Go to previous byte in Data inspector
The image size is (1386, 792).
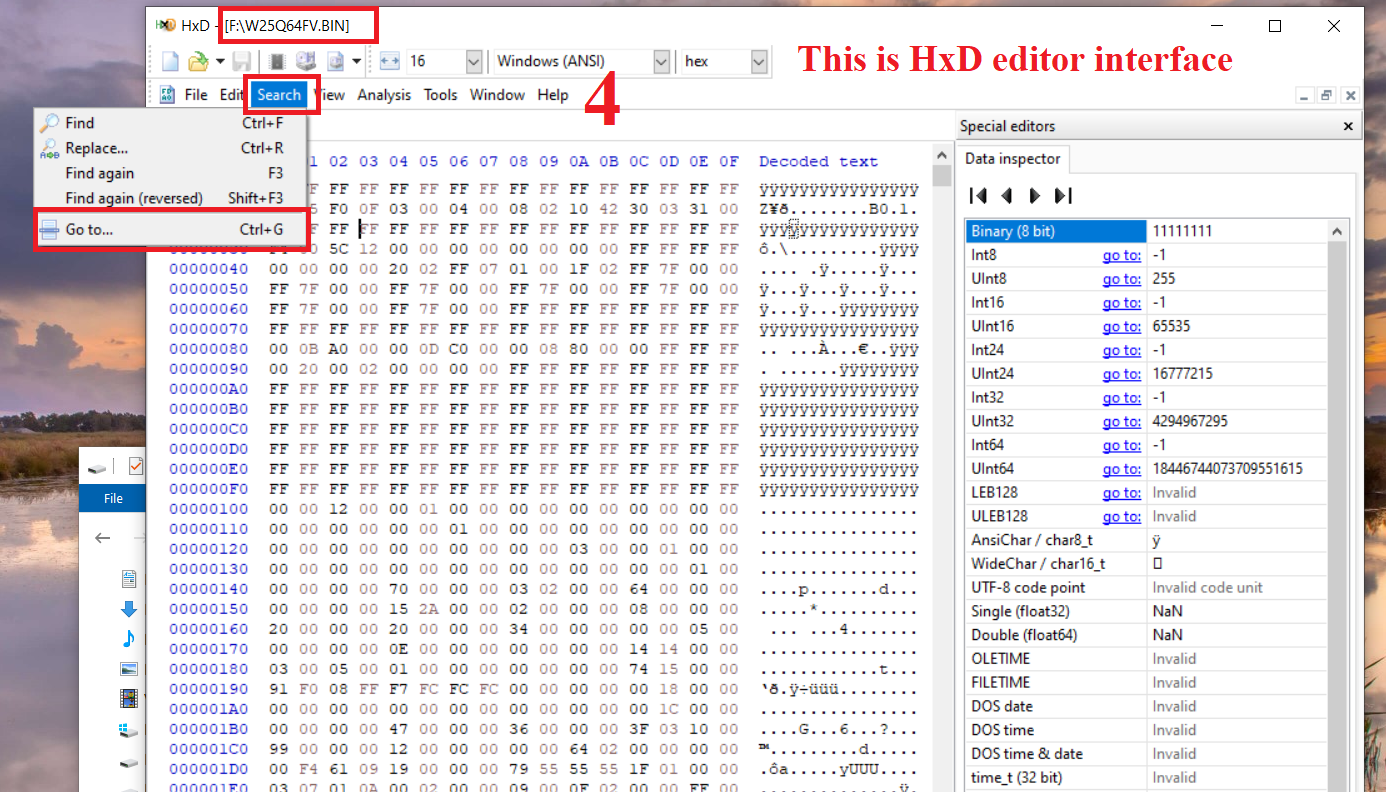tap(1007, 195)
